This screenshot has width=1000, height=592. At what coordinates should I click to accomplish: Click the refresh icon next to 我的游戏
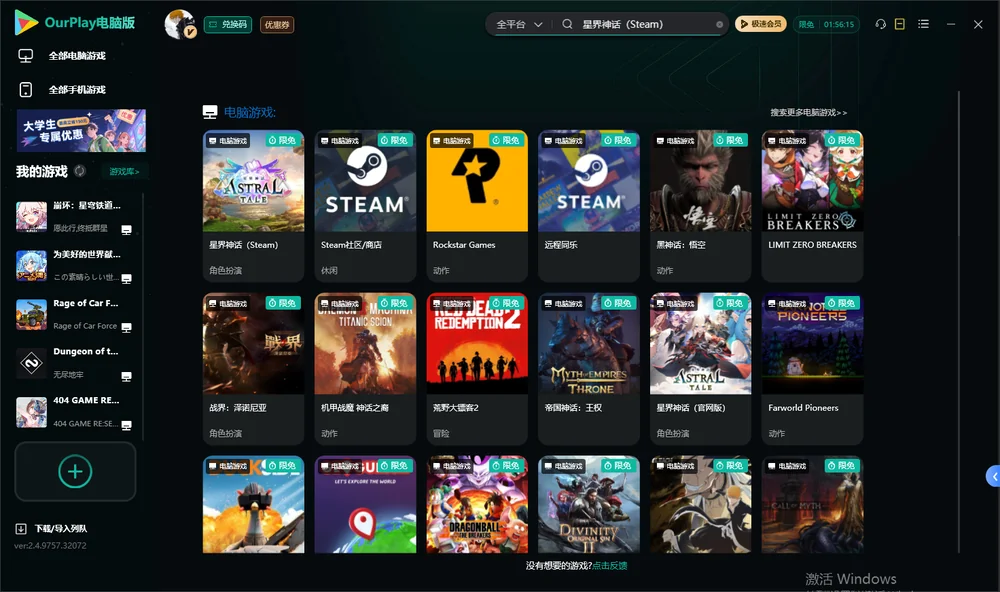(80, 171)
